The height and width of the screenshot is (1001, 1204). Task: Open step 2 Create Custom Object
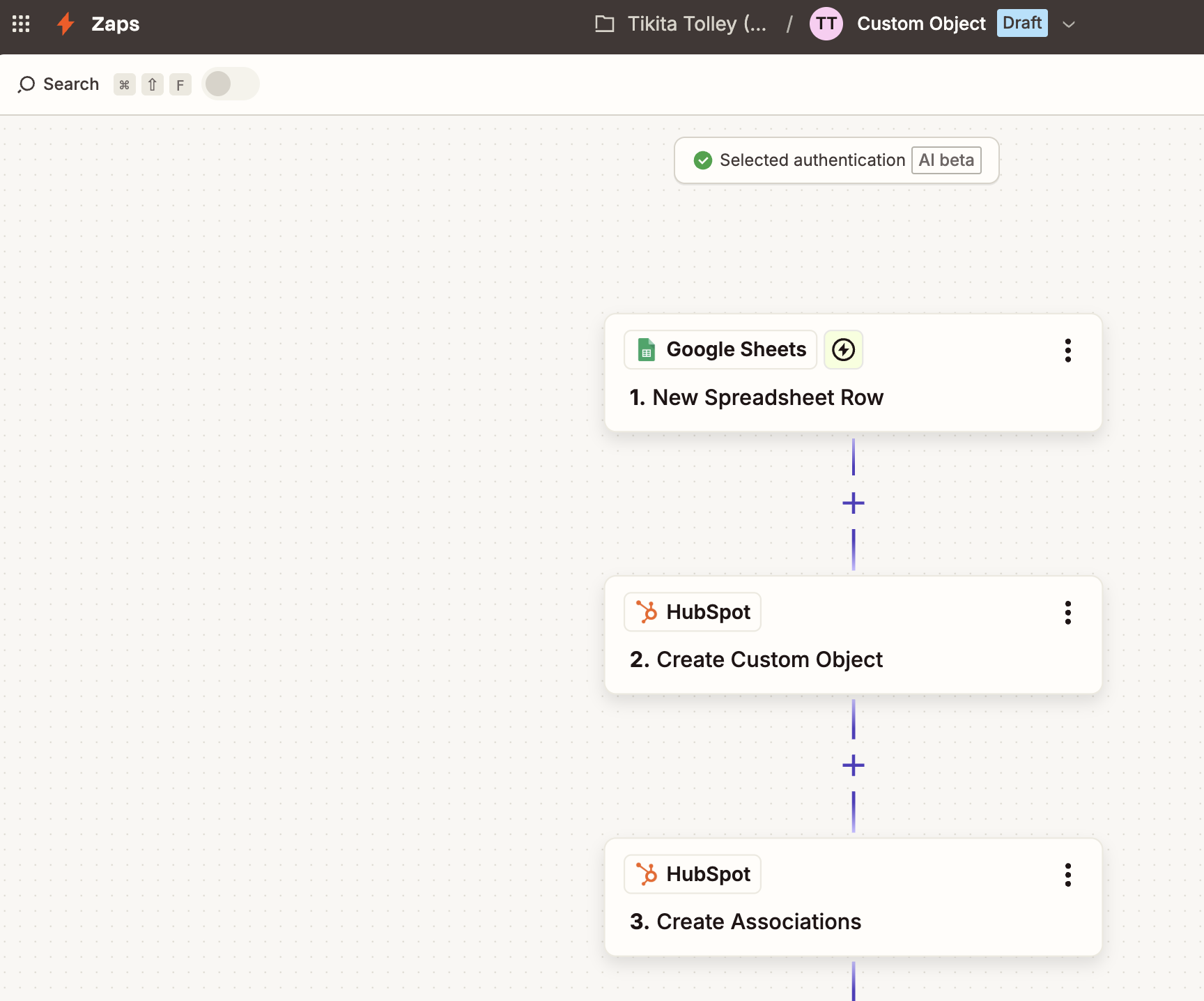click(854, 635)
